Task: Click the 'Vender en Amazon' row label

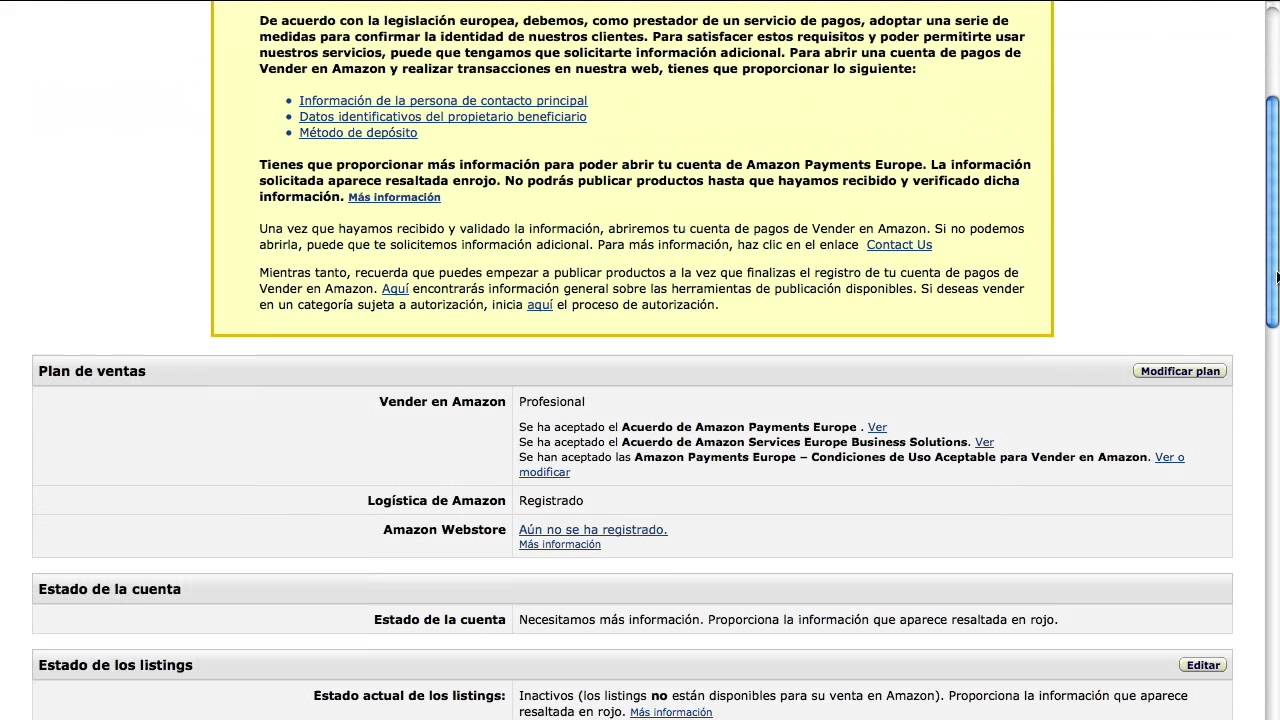Action: tap(442, 402)
